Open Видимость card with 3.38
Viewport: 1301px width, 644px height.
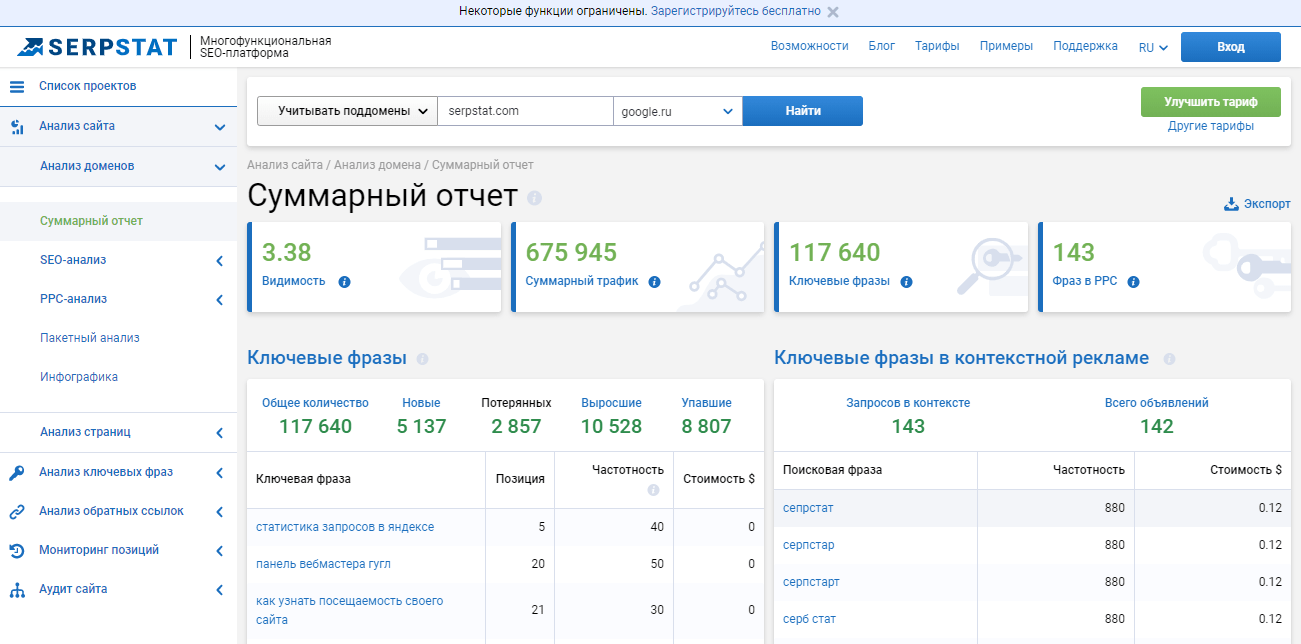[374, 267]
